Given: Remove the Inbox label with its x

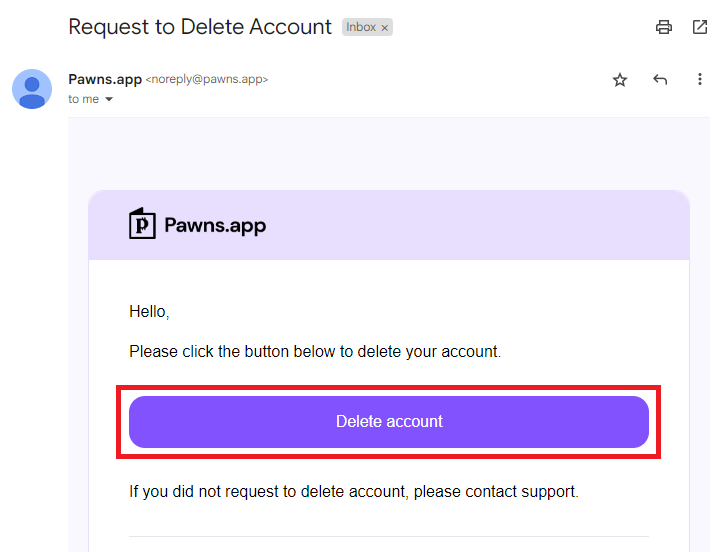Looking at the screenshot, I should [385, 28].
